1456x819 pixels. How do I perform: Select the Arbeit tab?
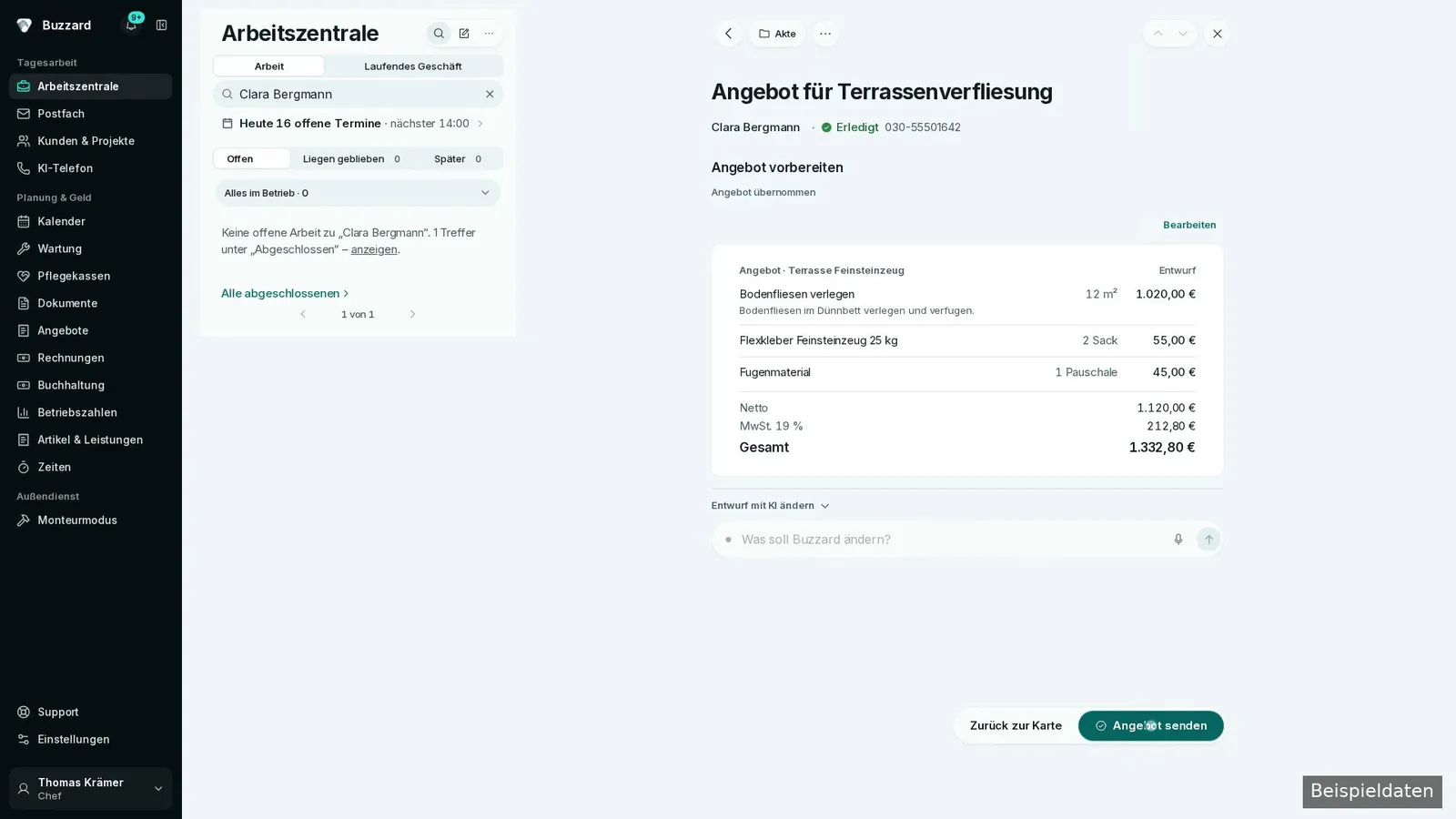pos(268,66)
